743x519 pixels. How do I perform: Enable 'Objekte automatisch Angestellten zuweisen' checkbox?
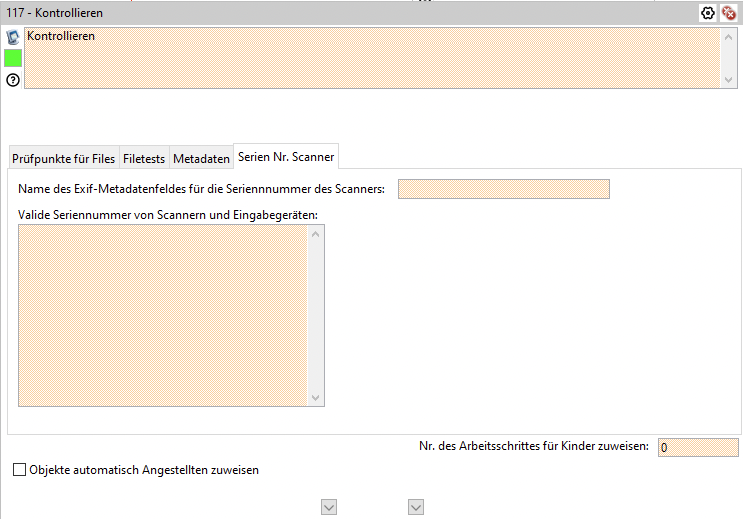[20, 470]
